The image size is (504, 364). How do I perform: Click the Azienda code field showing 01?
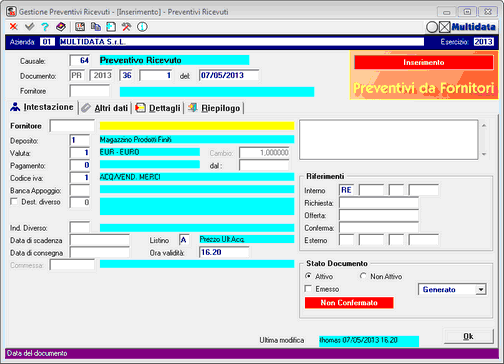(47, 42)
